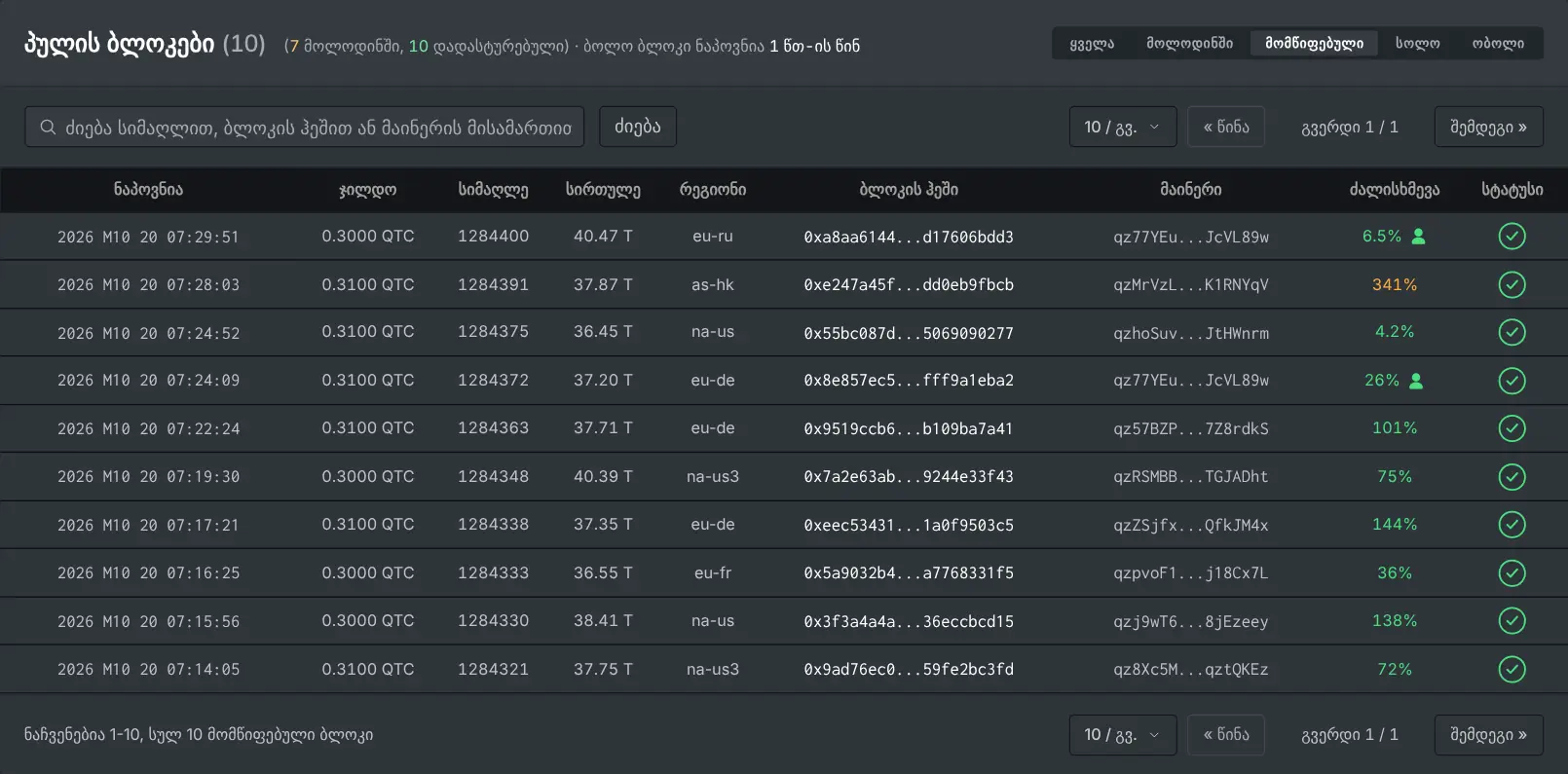Go to the next page with top შემდეგი » button
This screenshot has width=1568, height=774.
coord(1488,127)
